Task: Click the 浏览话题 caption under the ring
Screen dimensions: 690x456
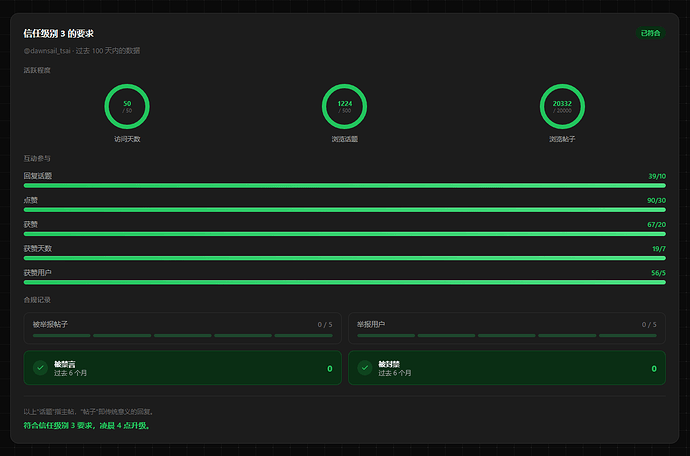Action: [345, 139]
